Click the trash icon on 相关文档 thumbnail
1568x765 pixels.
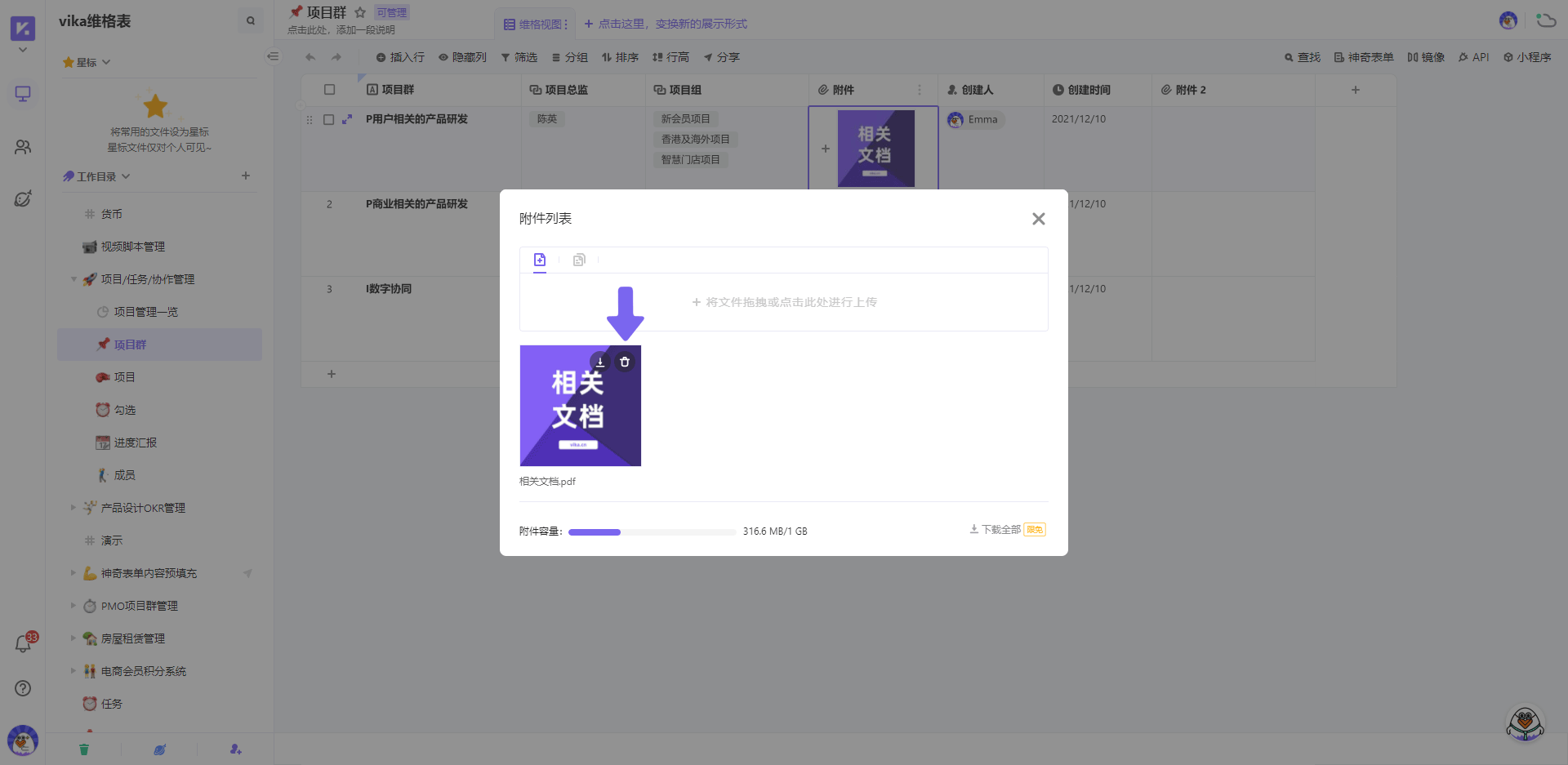625,362
